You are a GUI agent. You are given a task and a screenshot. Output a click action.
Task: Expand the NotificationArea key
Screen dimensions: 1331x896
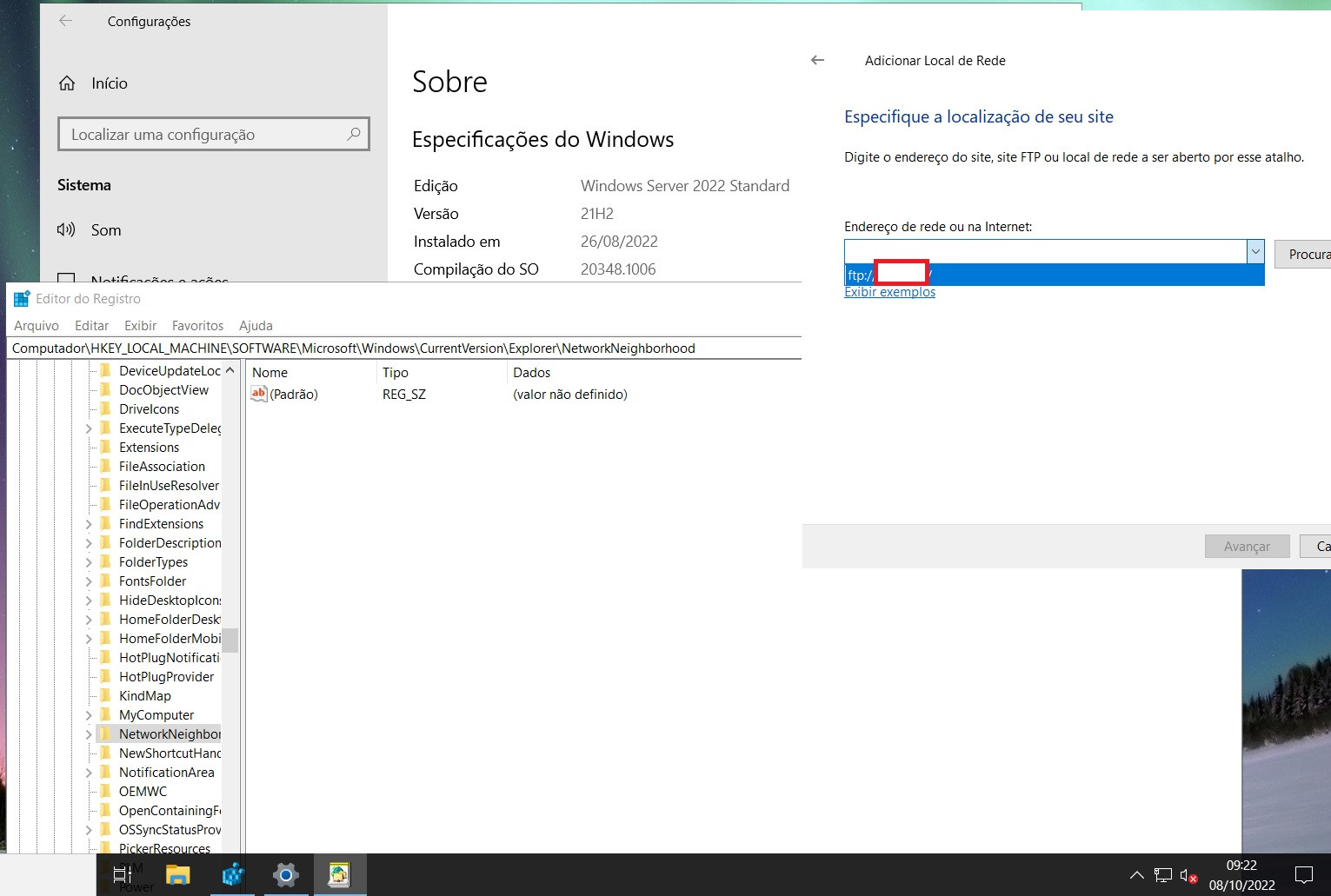coord(89,773)
